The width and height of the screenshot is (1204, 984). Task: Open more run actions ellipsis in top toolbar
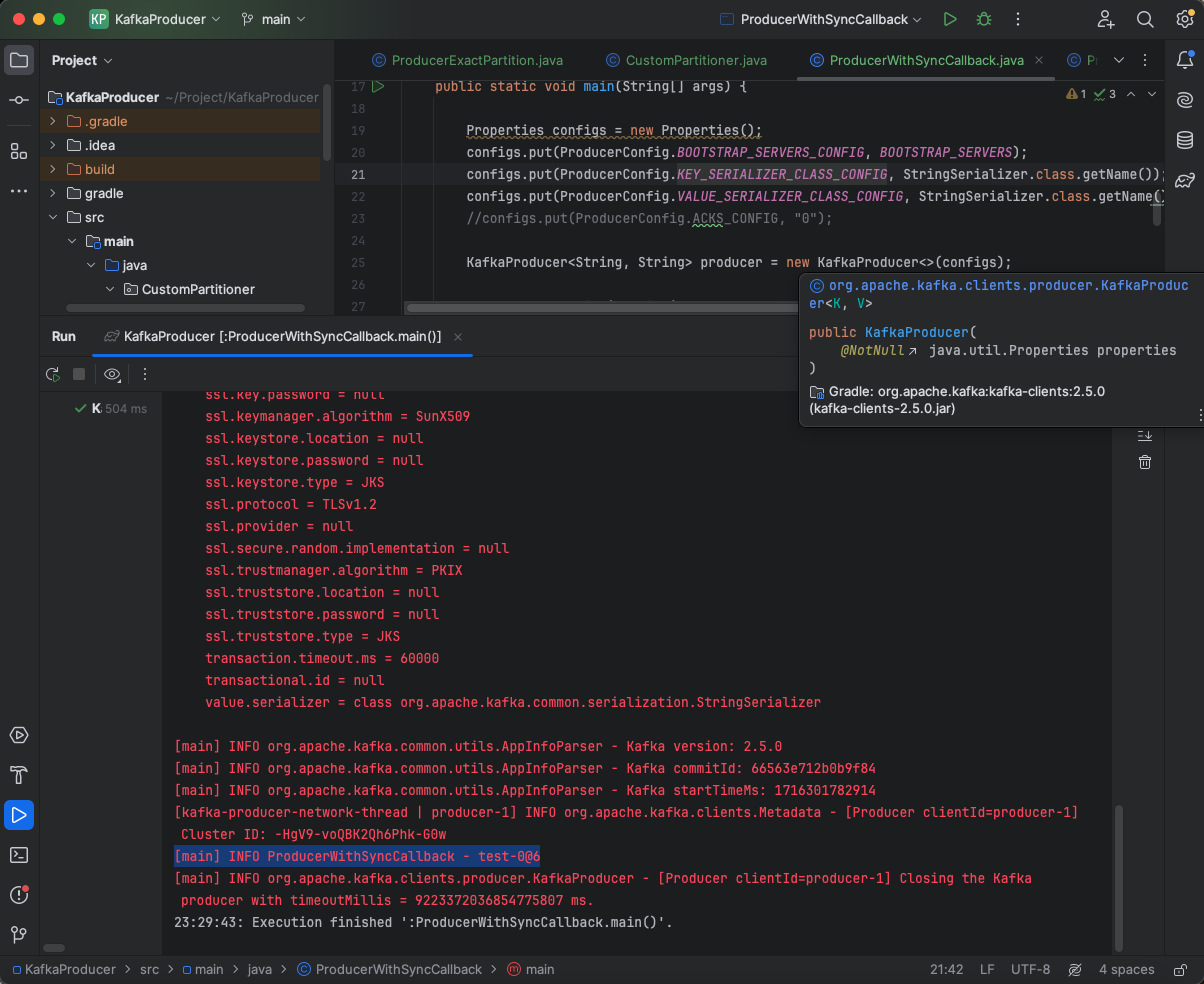(x=1018, y=19)
